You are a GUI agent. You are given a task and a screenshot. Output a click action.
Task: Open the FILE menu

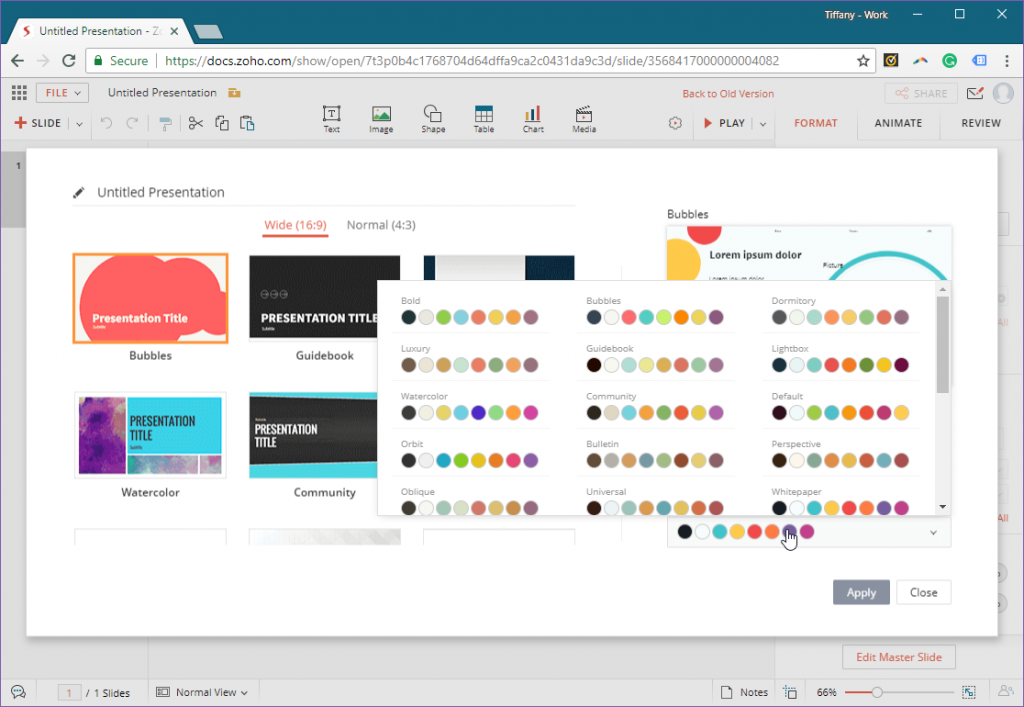click(x=61, y=92)
